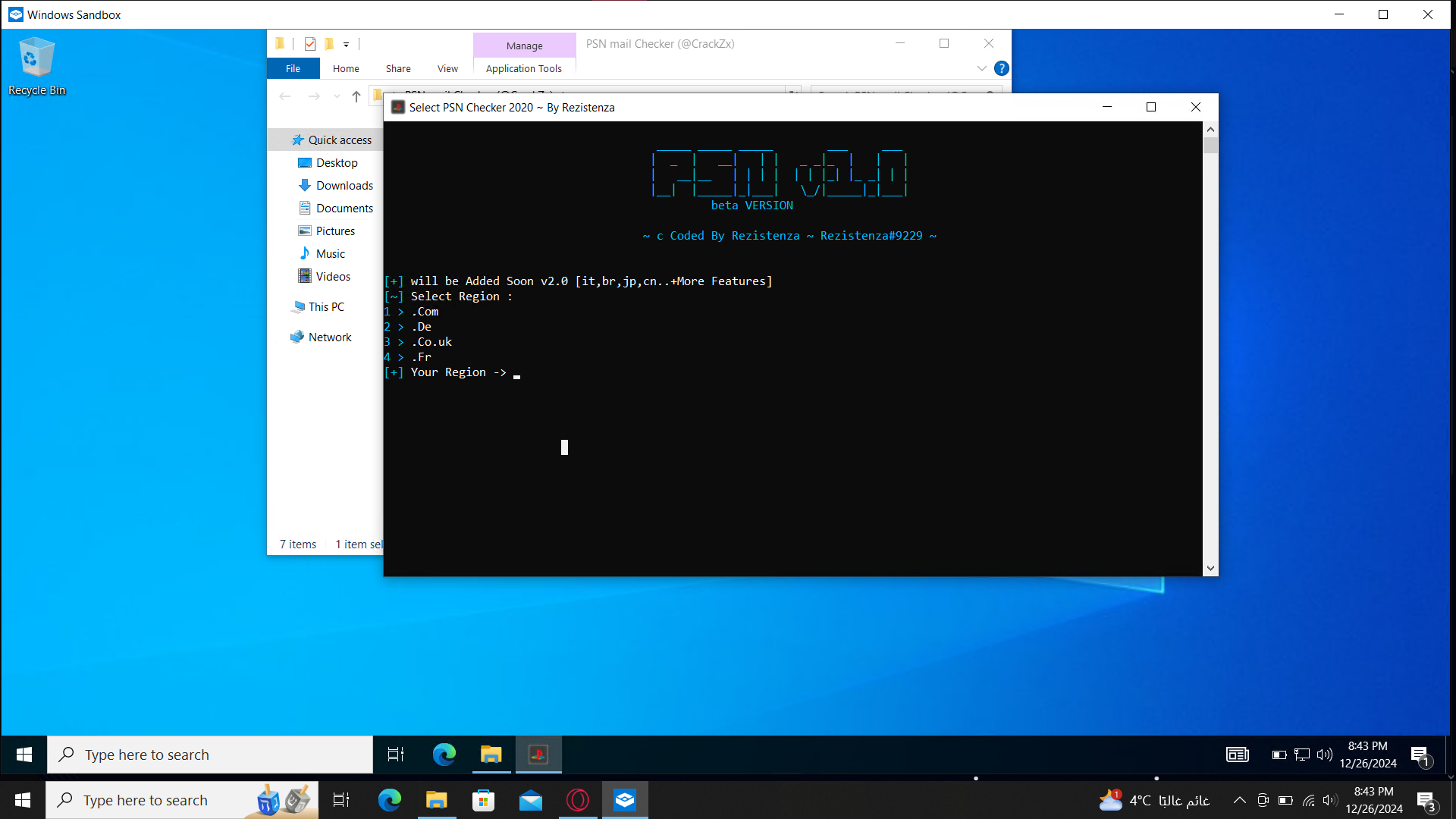Click the Explorer Help question mark icon
This screenshot has width=1456, height=819.
[1001, 68]
